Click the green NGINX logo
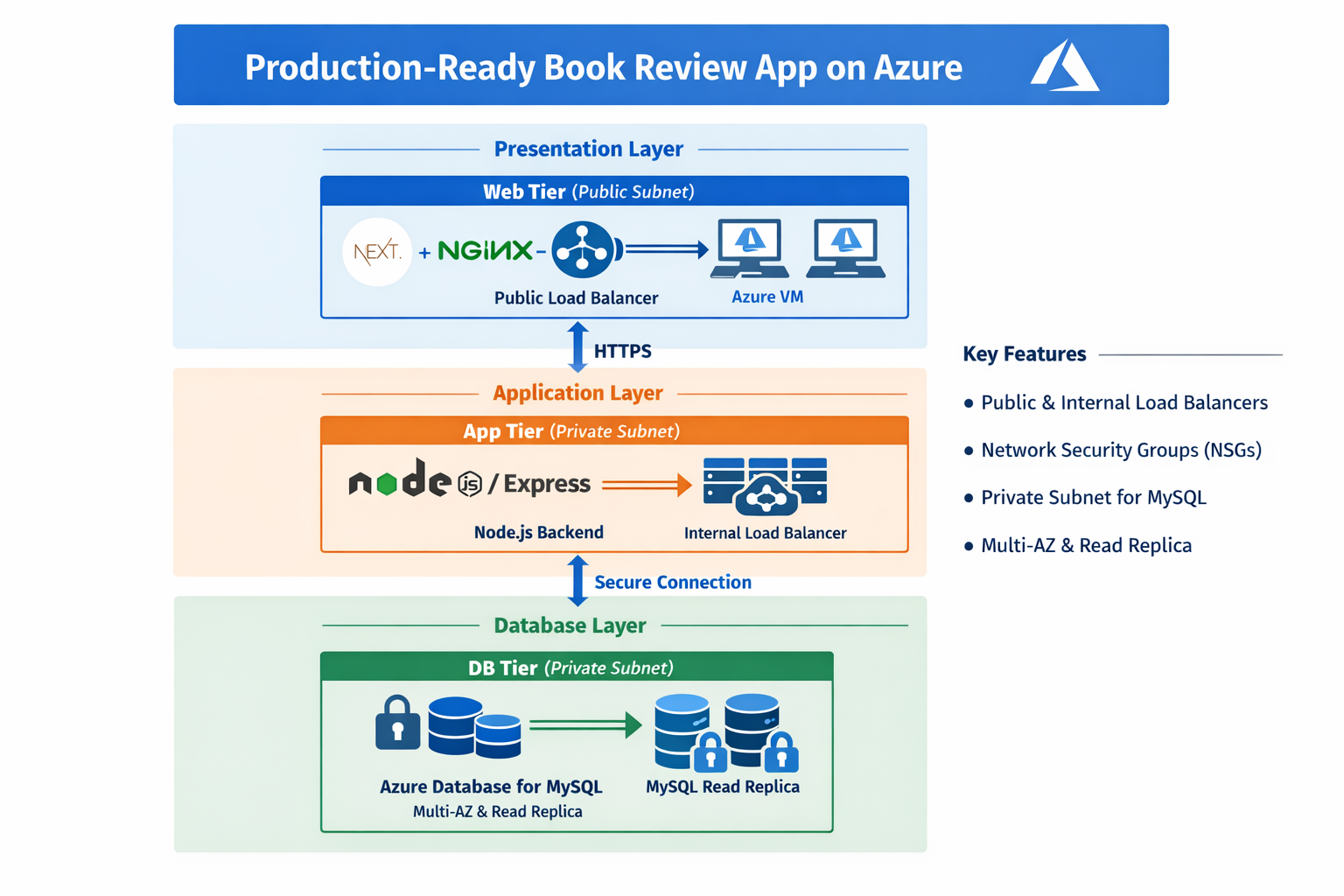Screen dimensions: 1344x896 [485, 251]
